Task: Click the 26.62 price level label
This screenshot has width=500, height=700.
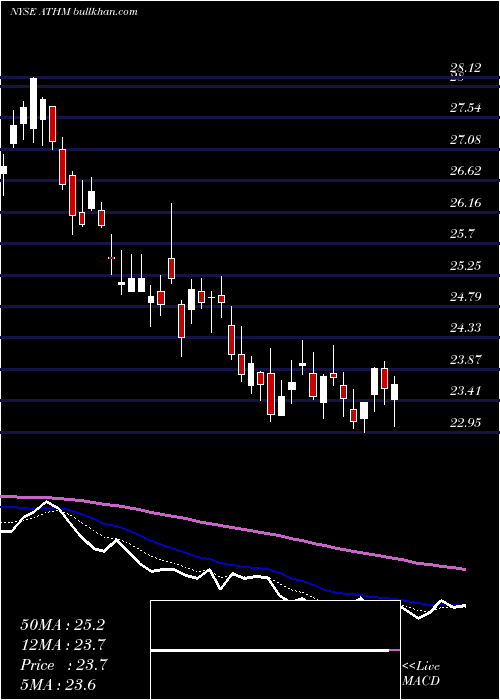Action: pos(466,171)
